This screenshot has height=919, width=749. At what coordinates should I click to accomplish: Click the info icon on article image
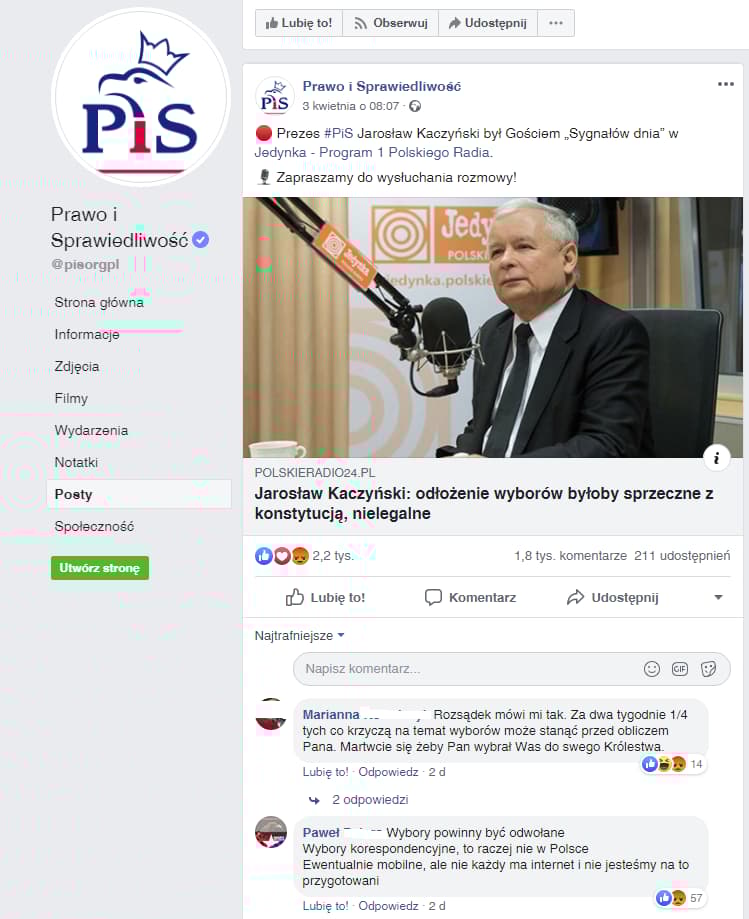point(716,458)
